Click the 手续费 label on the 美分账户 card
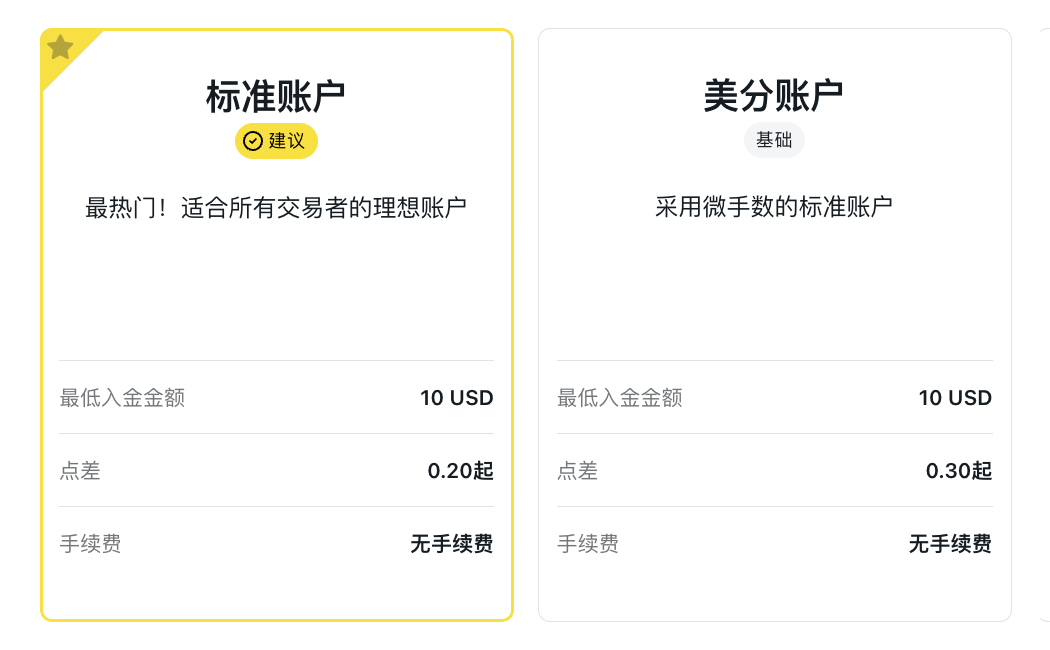Screen dimensions: 1050x650 (588, 544)
